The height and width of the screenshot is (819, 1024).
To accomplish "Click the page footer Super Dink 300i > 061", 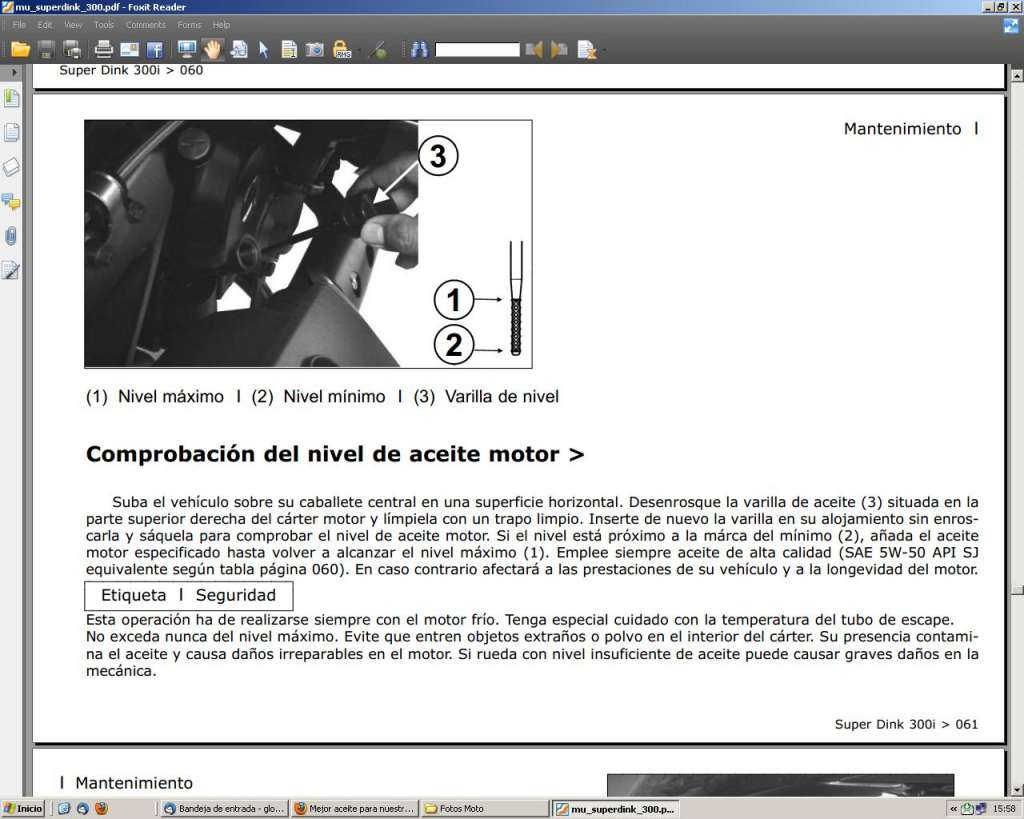I will point(906,724).
